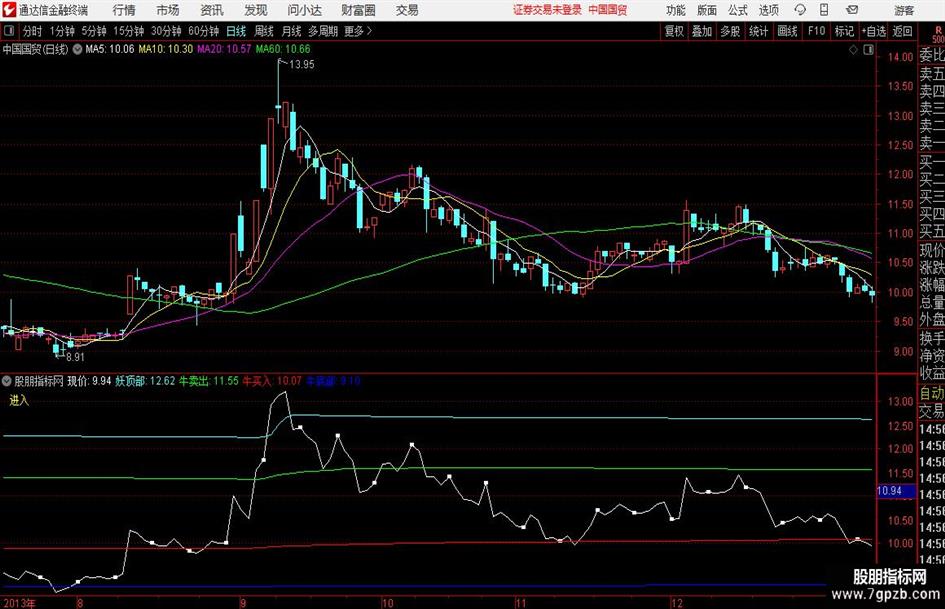Click the 多股 multi-stock button
Screen dimensions: 945x609
click(x=730, y=31)
